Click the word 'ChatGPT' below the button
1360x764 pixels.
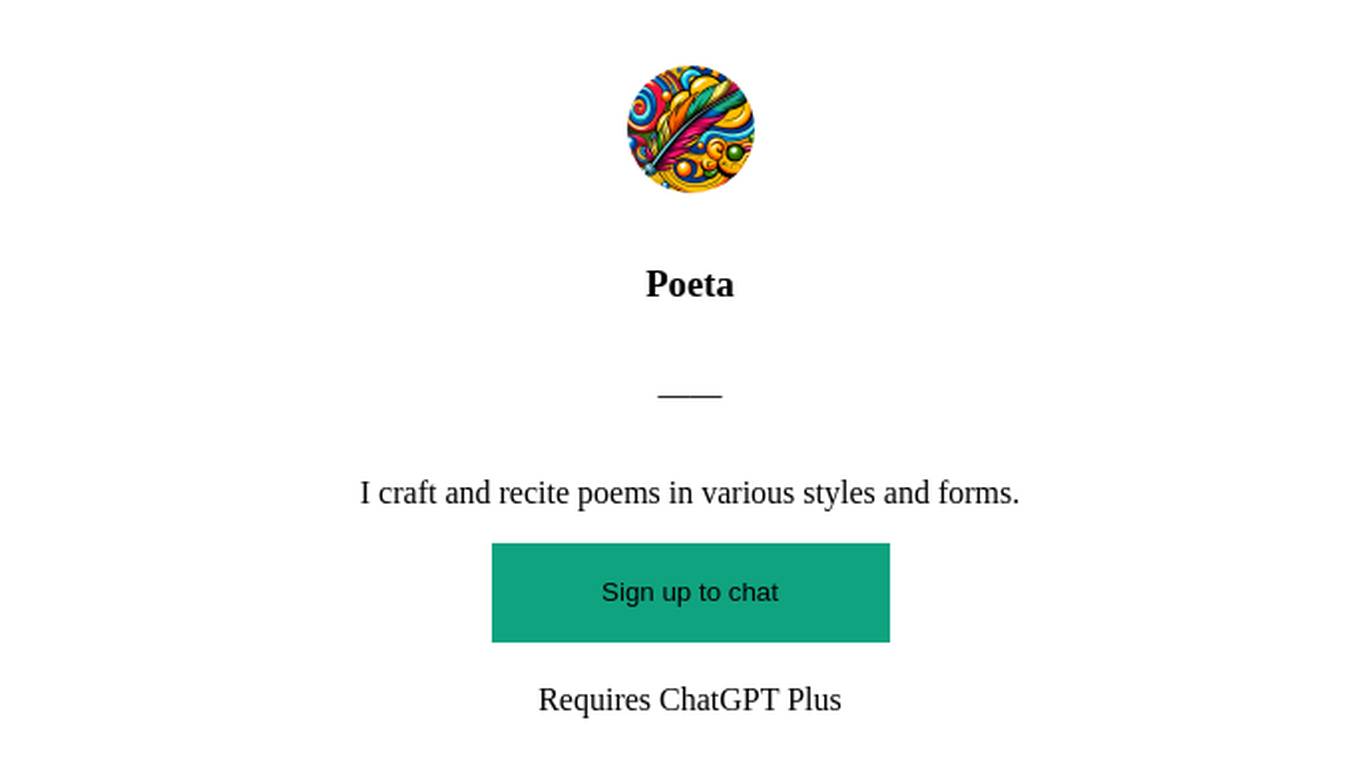click(x=719, y=699)
